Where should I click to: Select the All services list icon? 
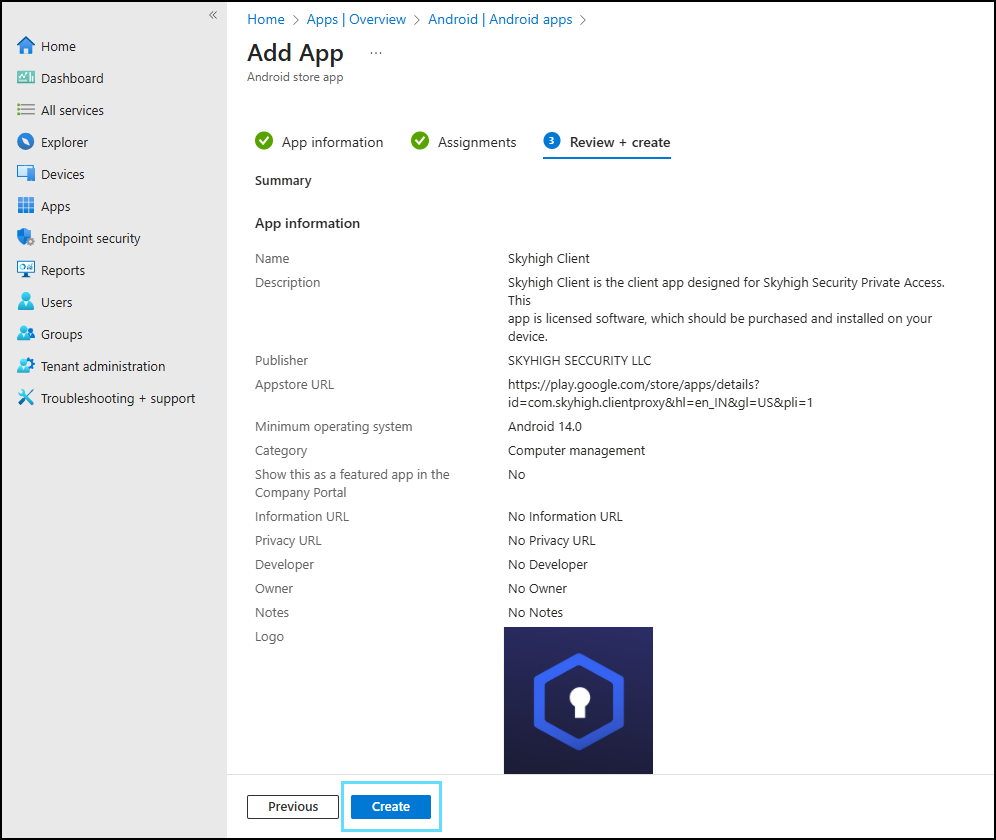[x=26, y=110]
